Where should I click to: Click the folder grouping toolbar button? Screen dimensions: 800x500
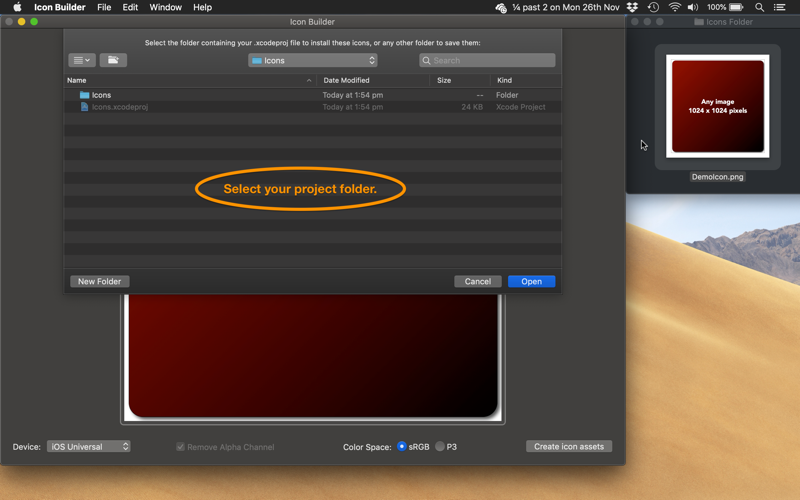113,60
